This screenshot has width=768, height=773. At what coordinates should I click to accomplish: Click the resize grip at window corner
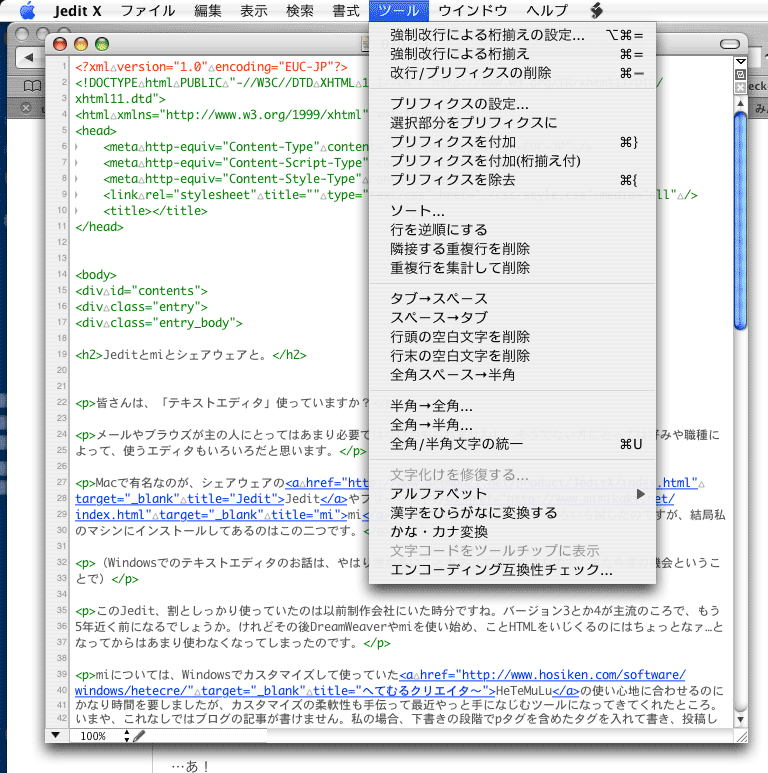[x=741, y=736]
